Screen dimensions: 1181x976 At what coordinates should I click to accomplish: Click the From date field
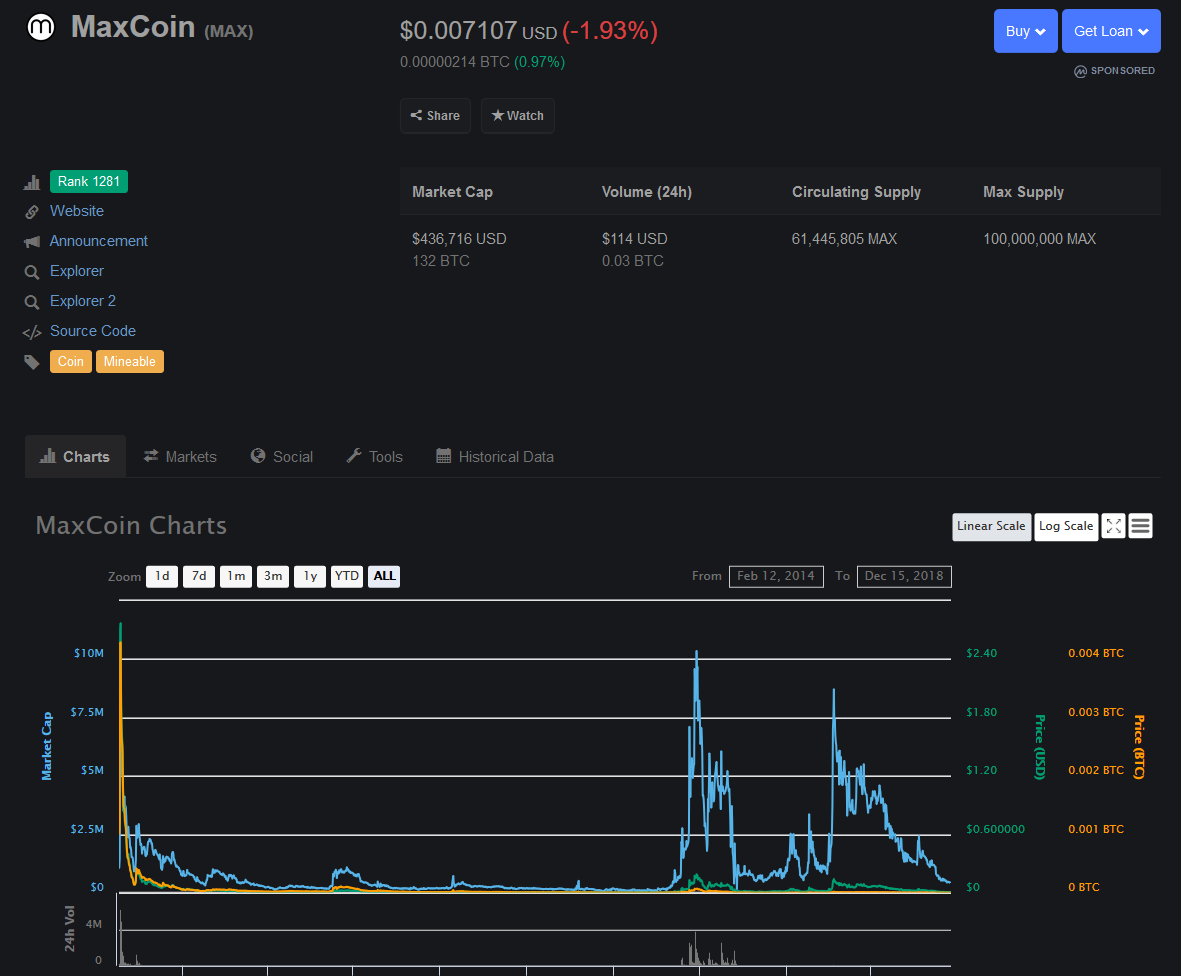pos(776,576)
